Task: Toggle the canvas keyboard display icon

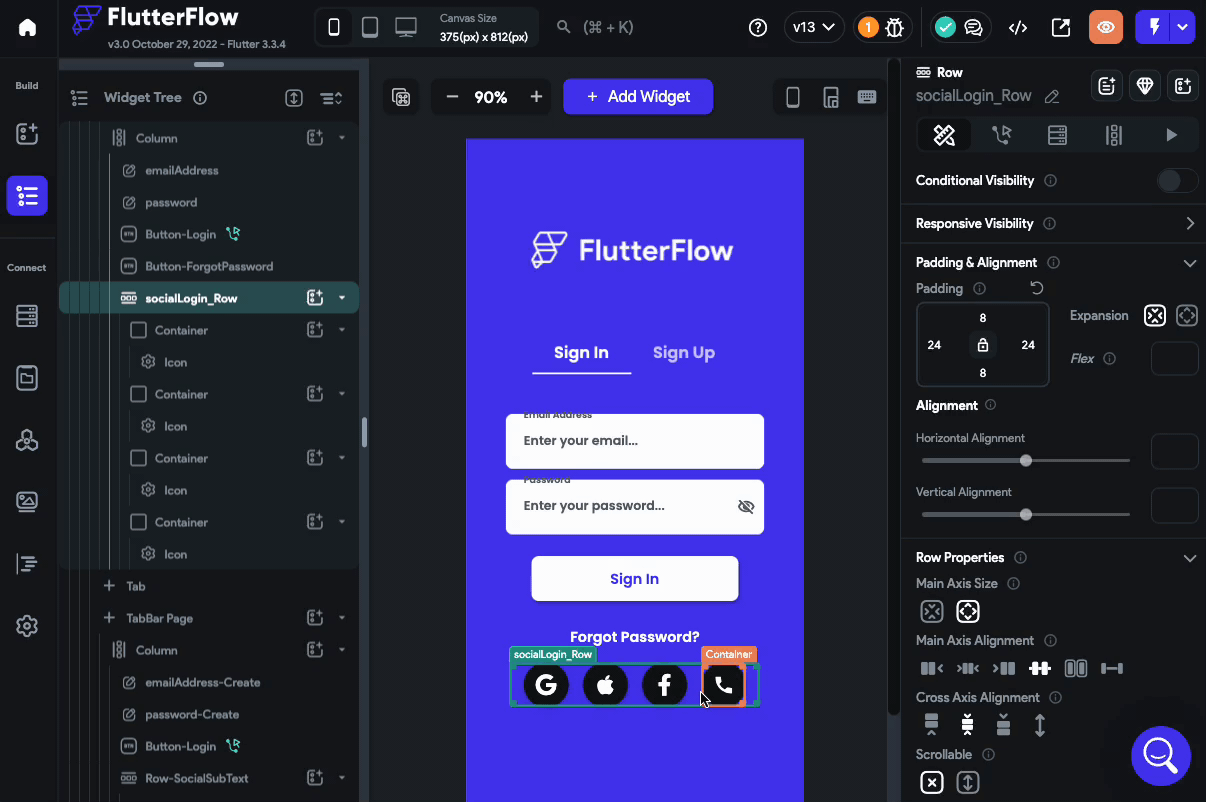Action: [867, 97]
